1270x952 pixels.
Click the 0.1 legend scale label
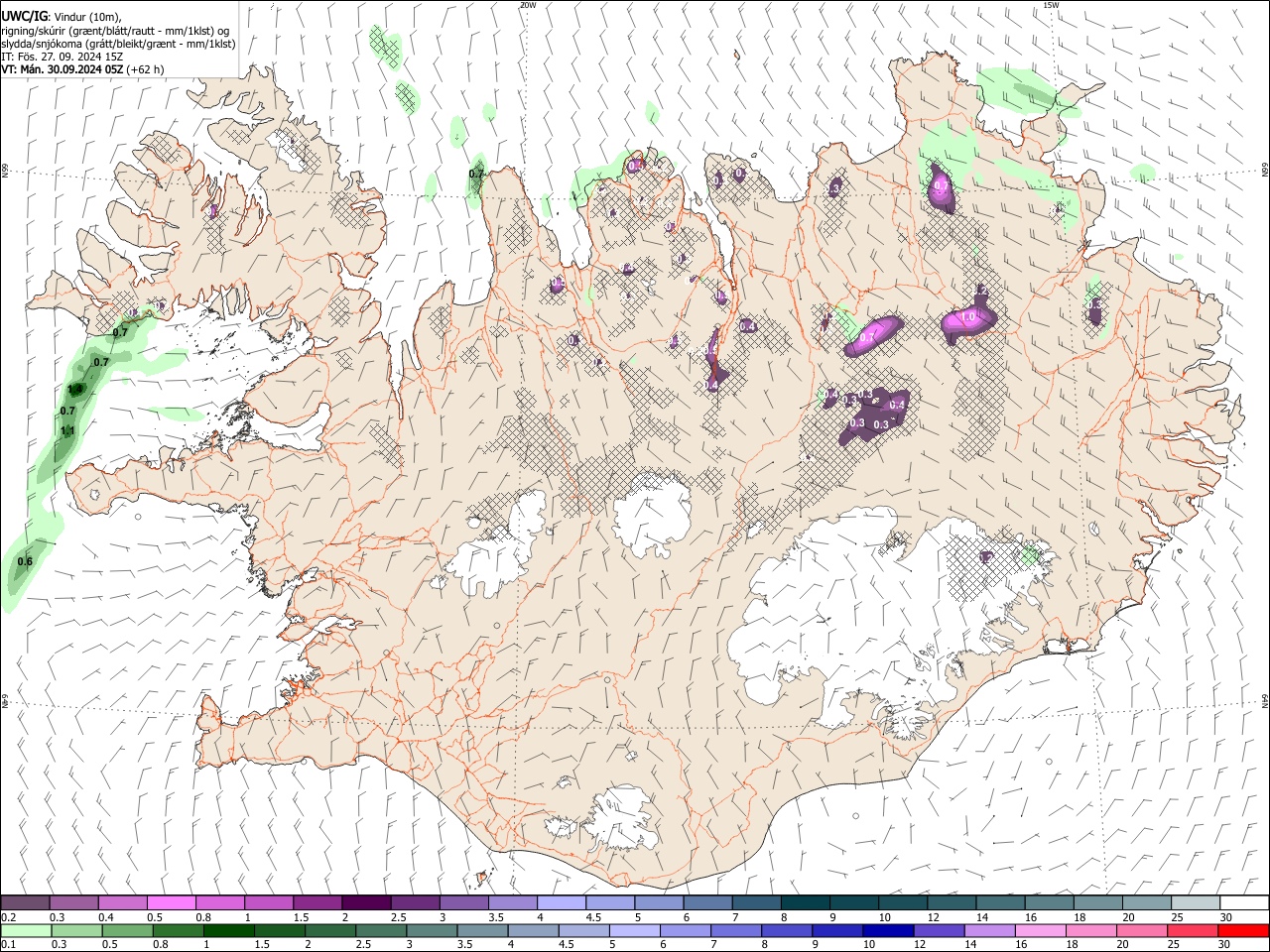pos(10,945)
